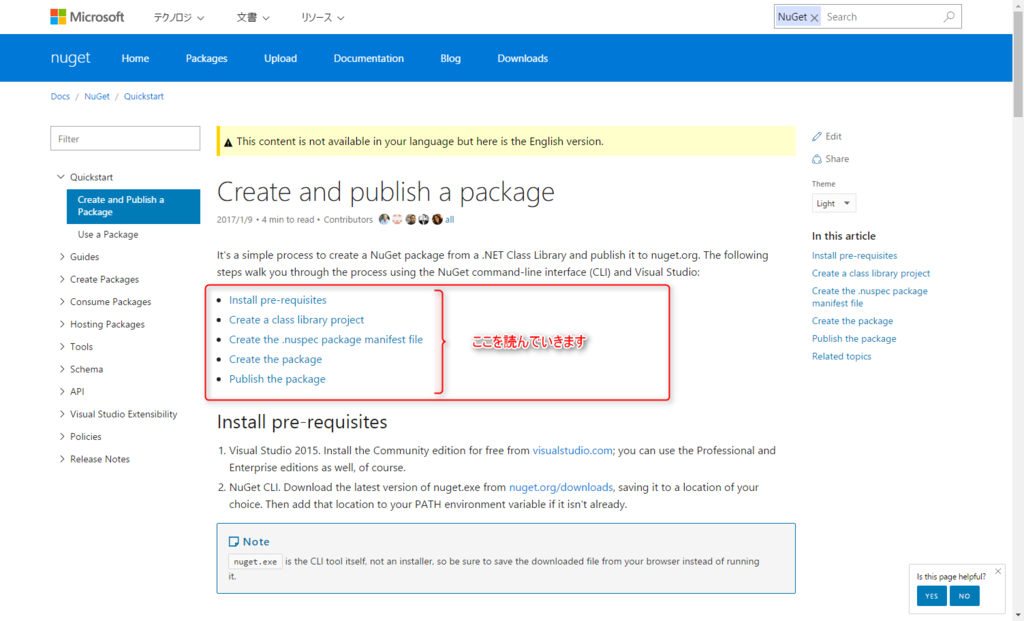Image resolution: width=1024 pixels, height=621 pixels.
Task: Close the page helpful popup
Action: pos(998,571)
